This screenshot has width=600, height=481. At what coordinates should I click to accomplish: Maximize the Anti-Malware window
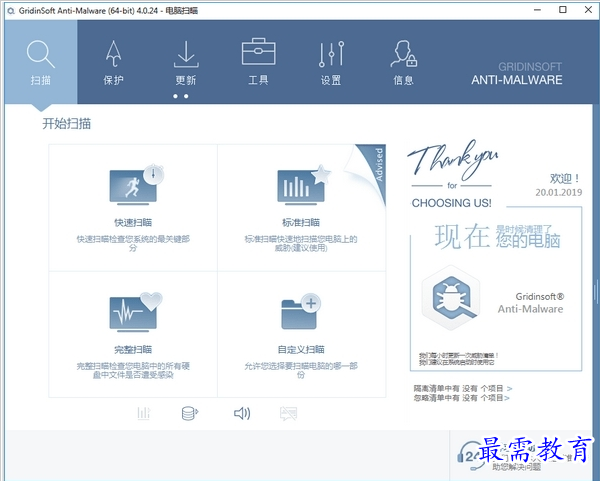click(x=563, y=10)
